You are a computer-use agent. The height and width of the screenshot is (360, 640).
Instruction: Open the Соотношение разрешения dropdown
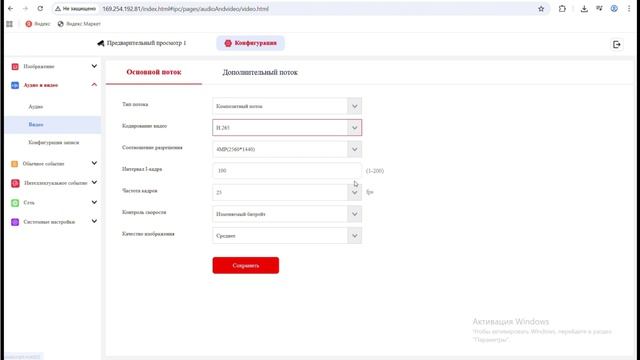click(287, 149)
